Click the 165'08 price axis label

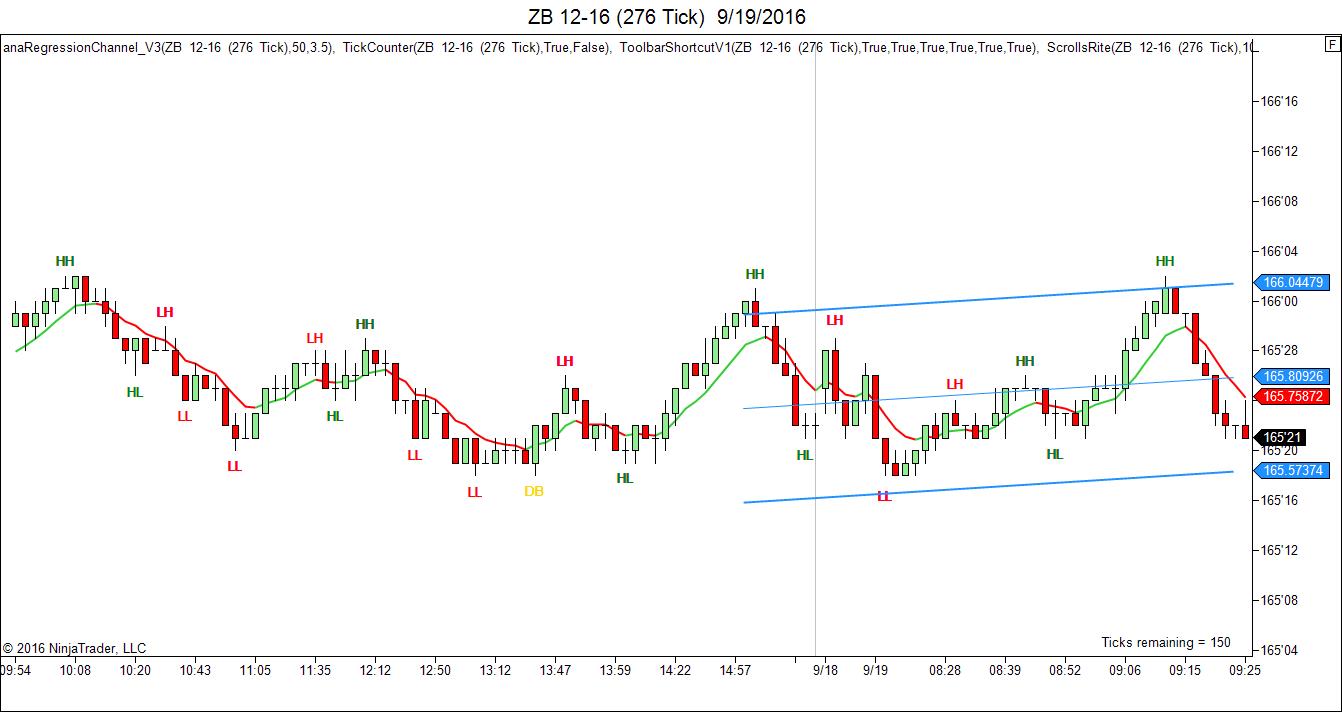(x=1280, y=600)
